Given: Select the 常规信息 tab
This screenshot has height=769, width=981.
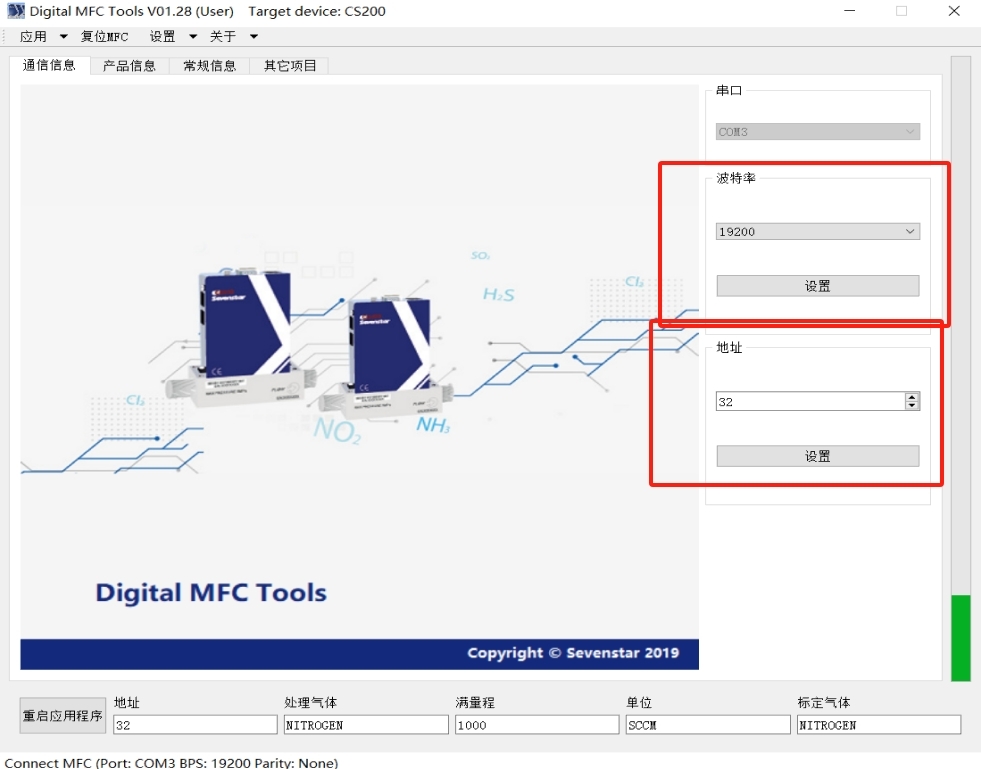Looking at the screenshot, I should (209, 66).
